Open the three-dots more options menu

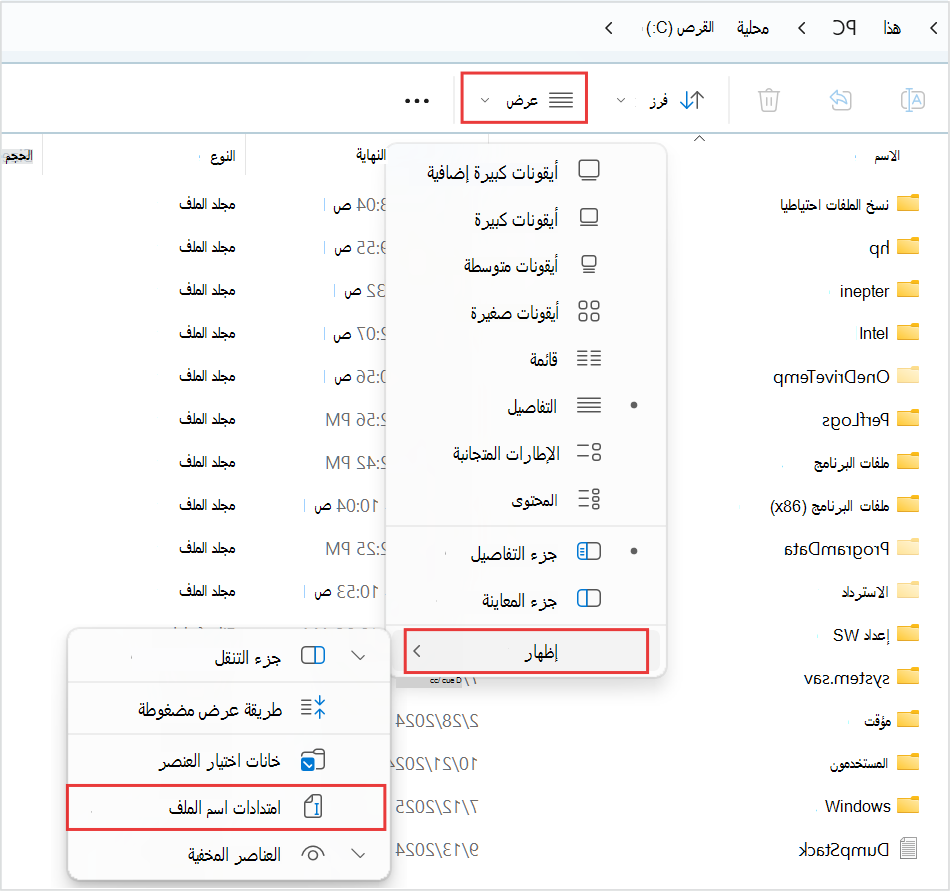(x=417, y=101)
